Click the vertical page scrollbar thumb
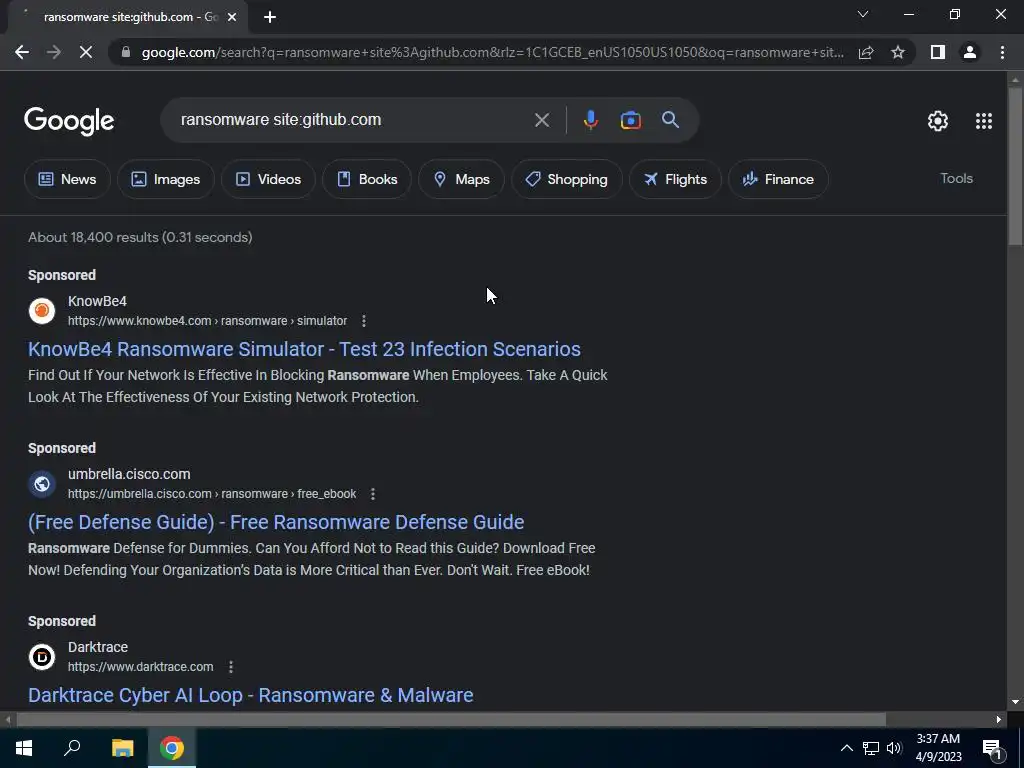 pos(1015,166)
